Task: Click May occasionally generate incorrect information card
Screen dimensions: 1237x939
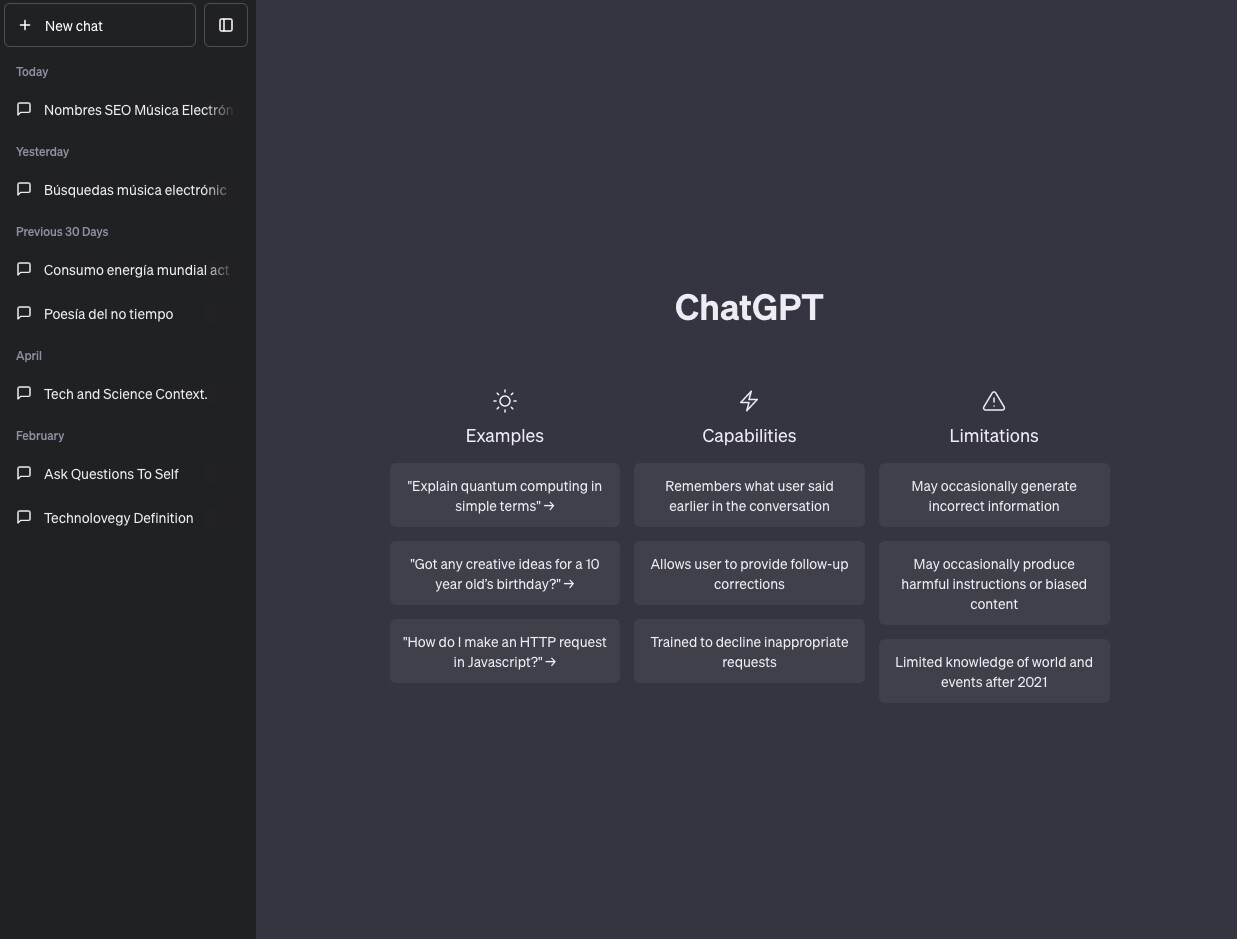Action: pyautogui.click(x=994, y=495)
